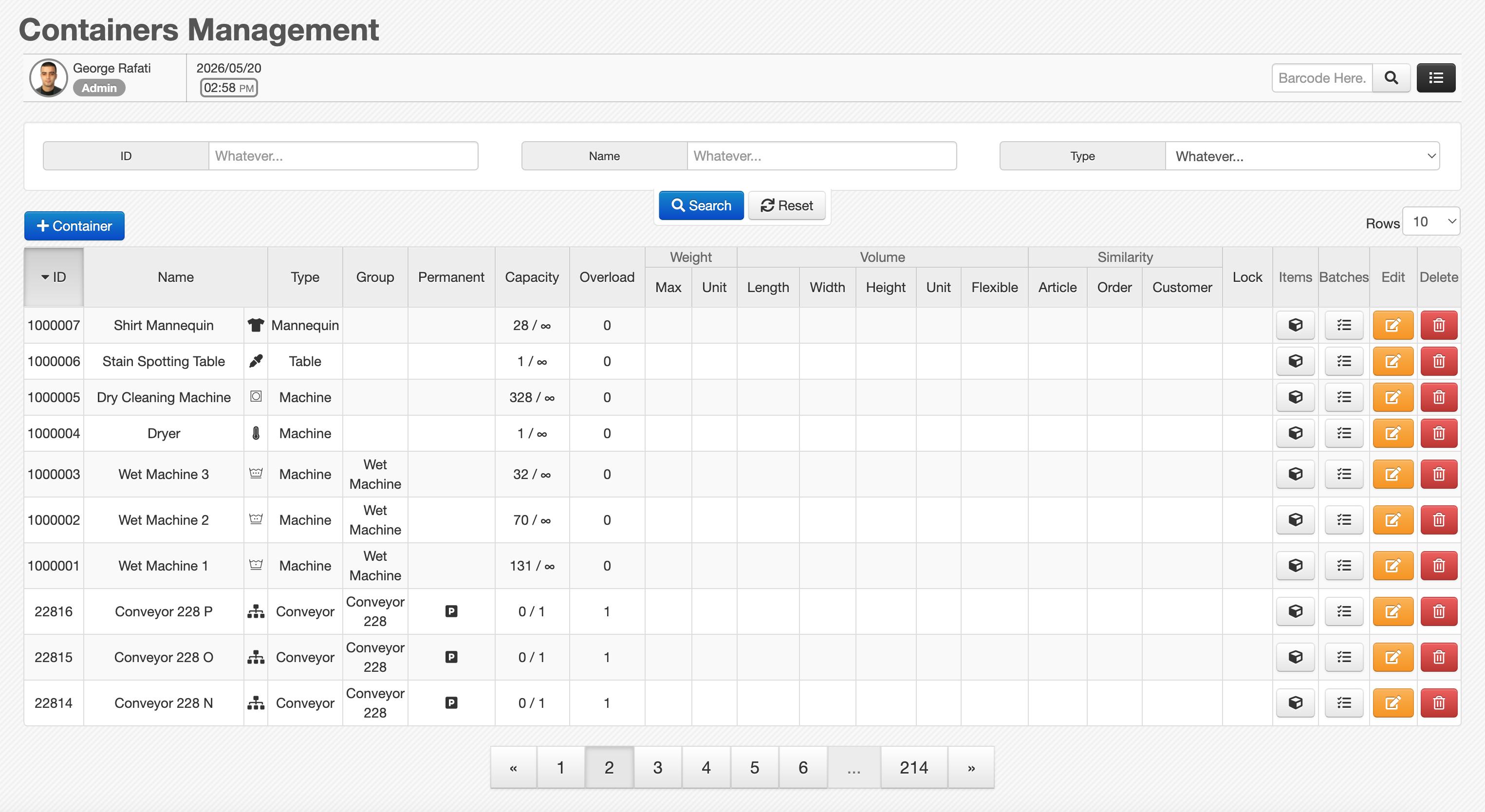
Task: Edit the Stain Spotting Table container
Action: 1393,361
